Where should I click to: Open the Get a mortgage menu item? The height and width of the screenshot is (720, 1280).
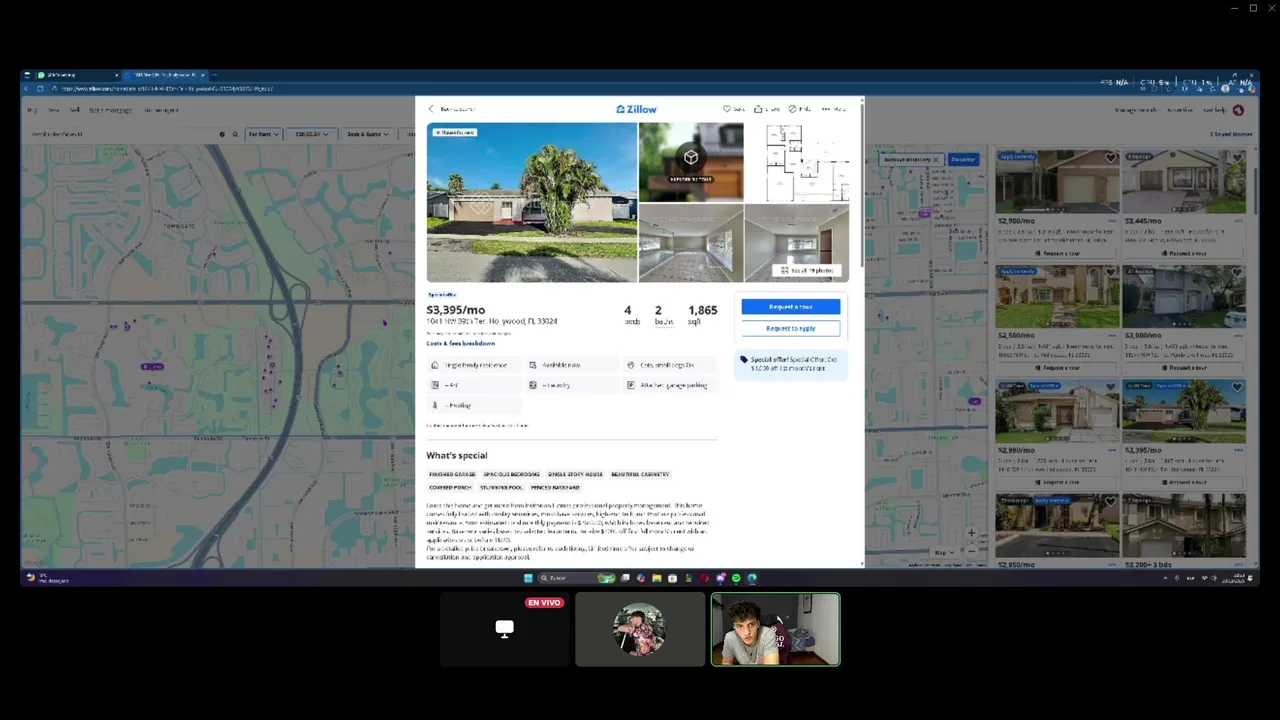[x=110, y=110]
